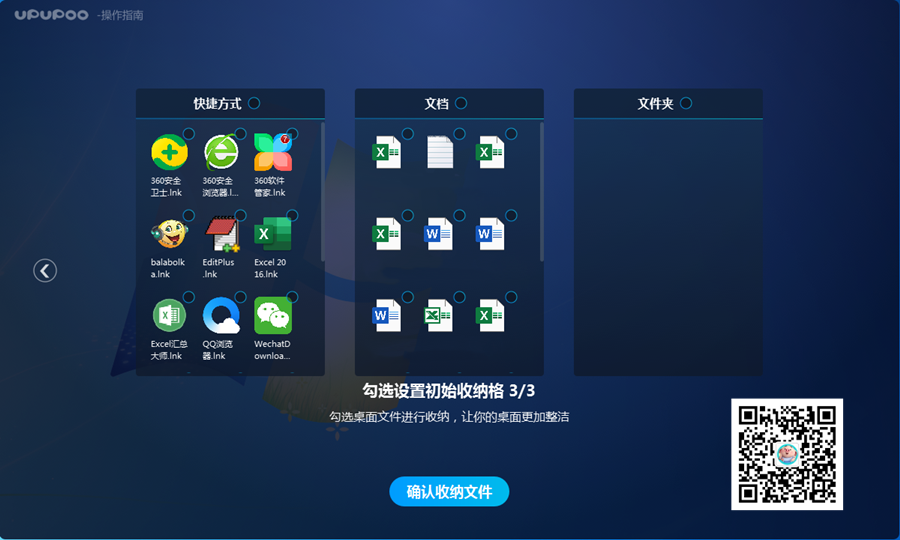Click the 勾选设置初始收纳格 3/3 heading
Image resolution: width=900 pixels, height=540 pixels.
tap(449, 391)
